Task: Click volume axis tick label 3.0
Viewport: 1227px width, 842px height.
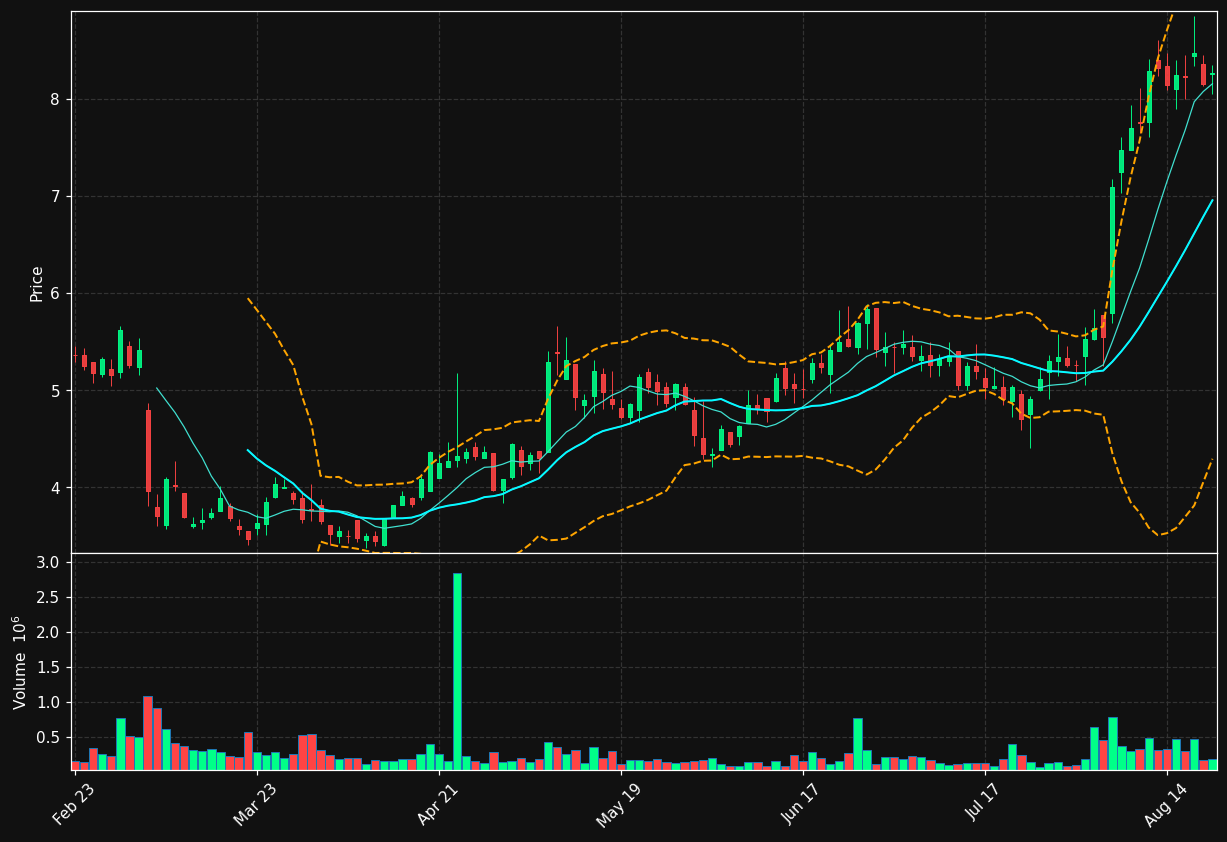Action: (x=49, y=563)
